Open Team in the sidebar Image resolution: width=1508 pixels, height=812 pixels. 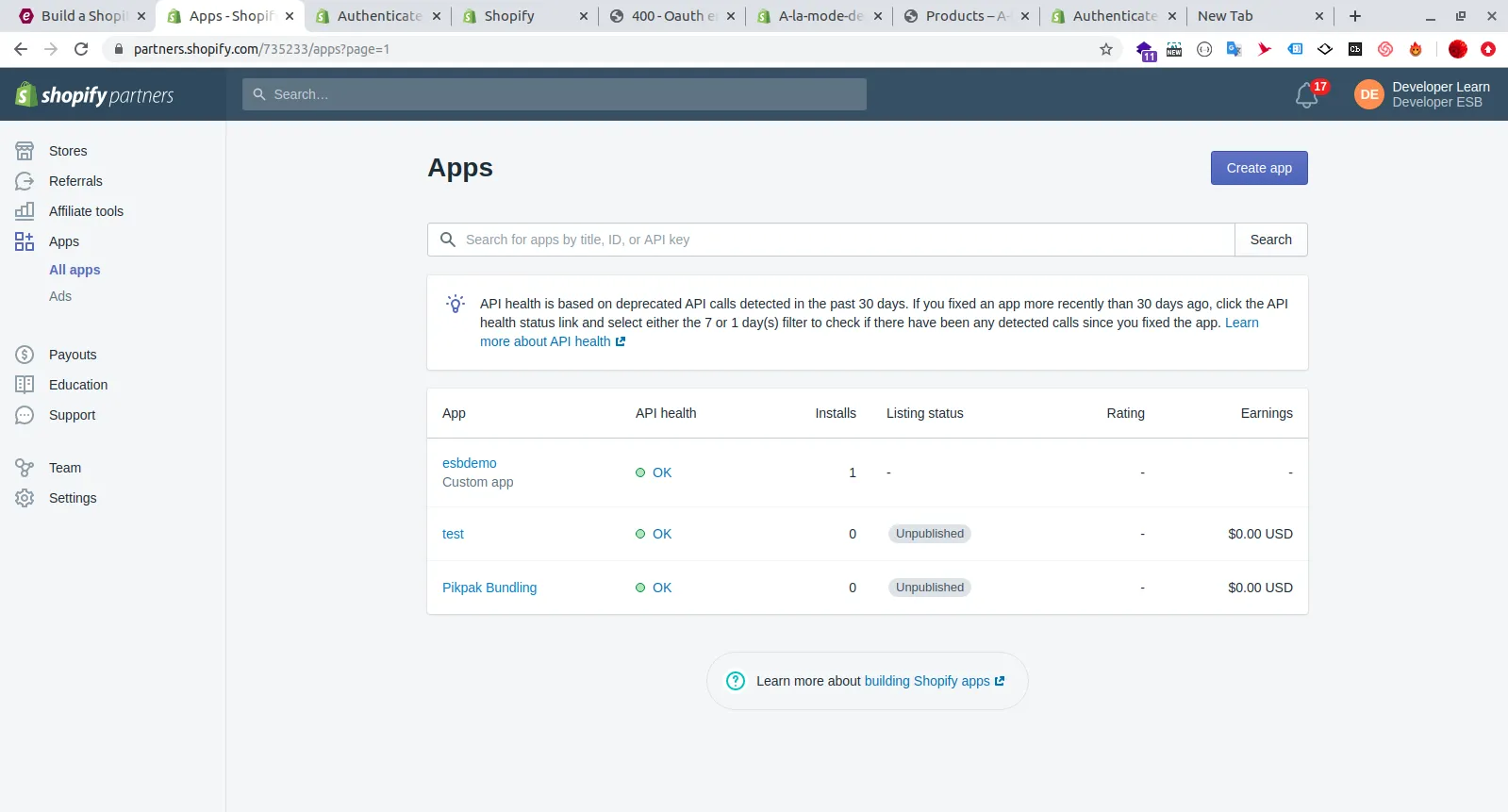click(65, 468)
